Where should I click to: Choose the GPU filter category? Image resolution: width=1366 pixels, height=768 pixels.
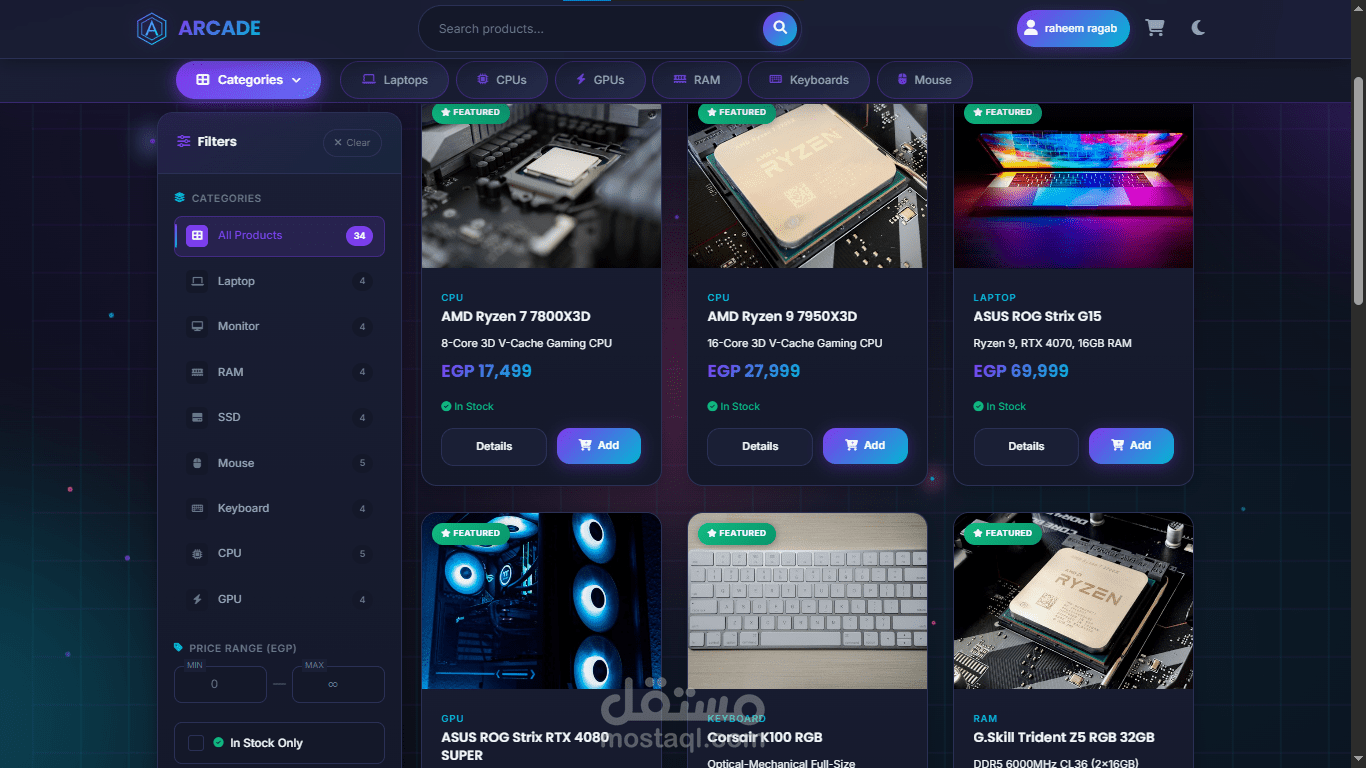(279, 599)
